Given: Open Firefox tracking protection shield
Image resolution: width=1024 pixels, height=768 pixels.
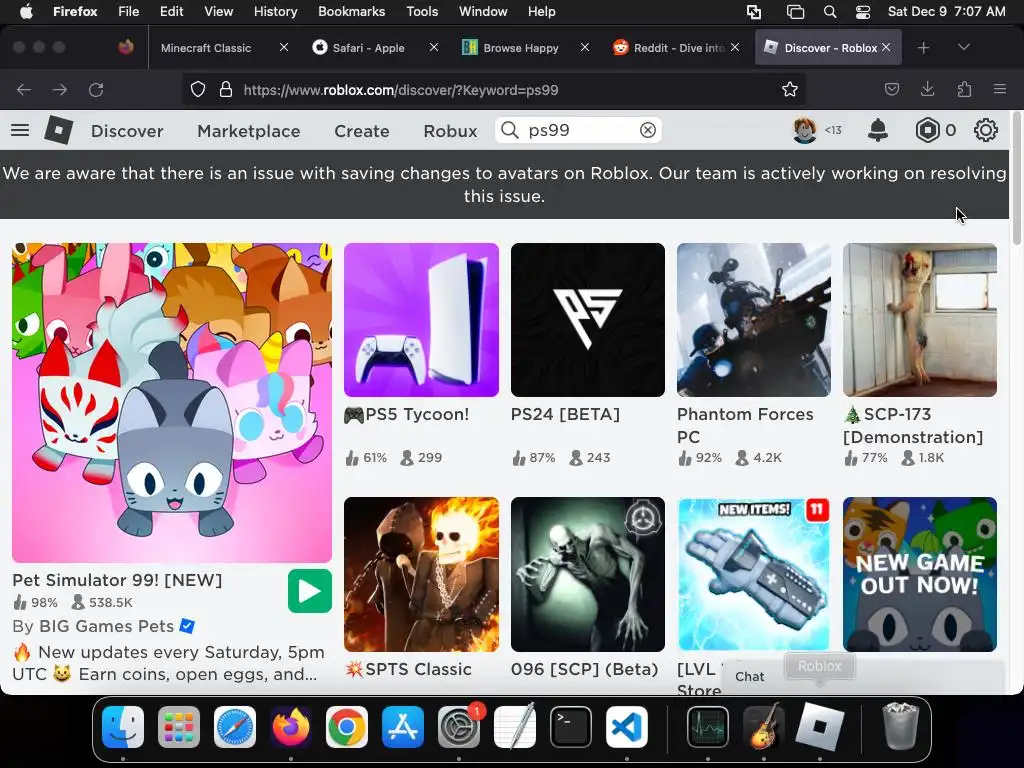Looking at the screenshot, I should (198, 89).
